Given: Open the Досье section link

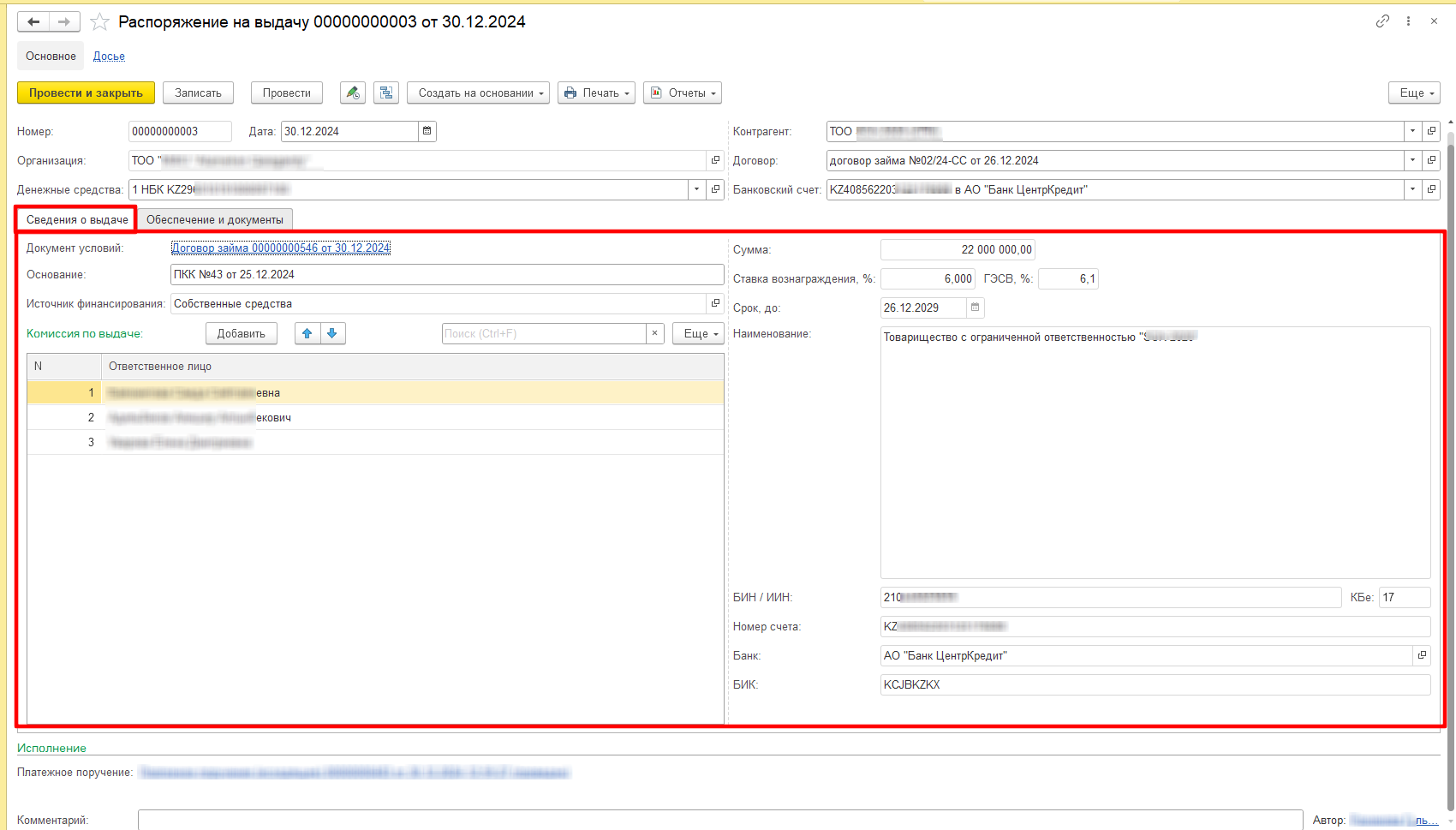Looking at the screenshot, I should [109, 57].
